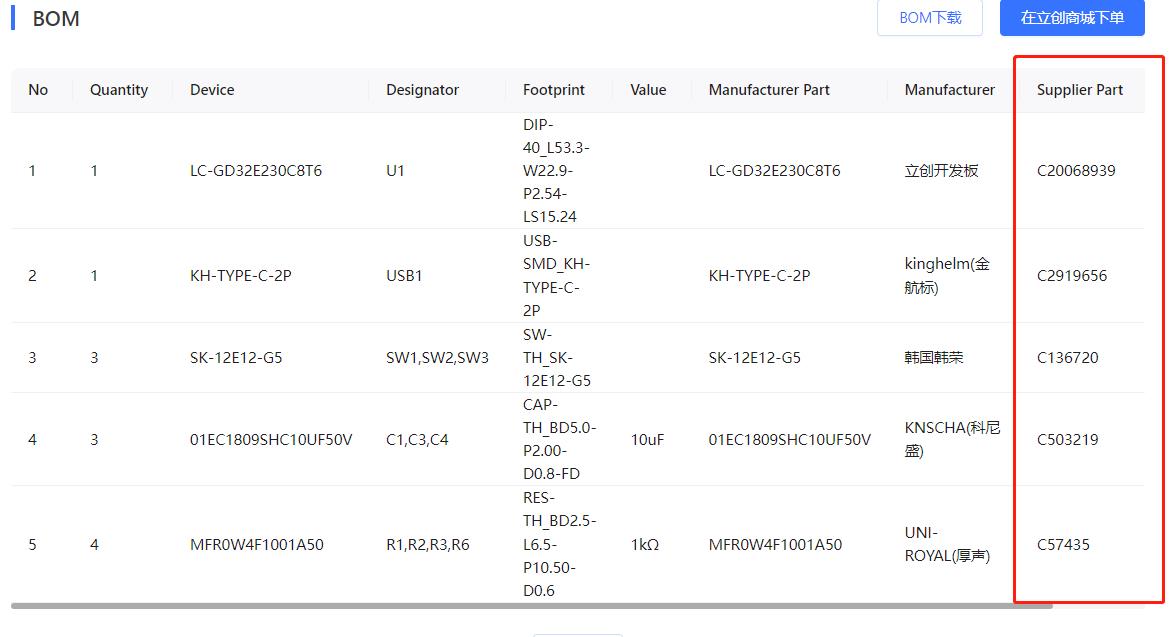Select the LC-GD32E230C8T6 device cell
This screenshot has width=1176, height=637.
pos(256,171)
